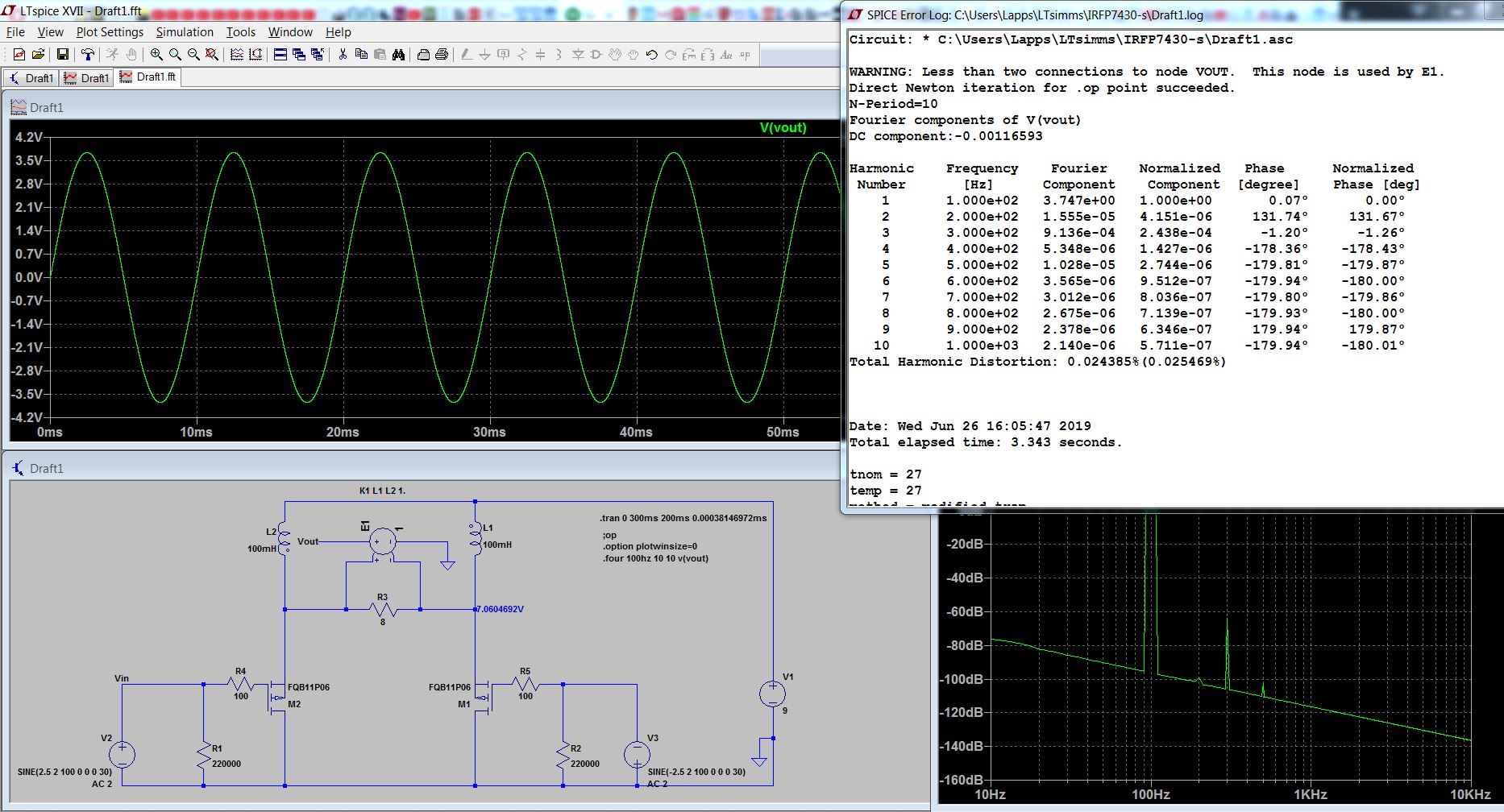
Task: Click the SINE(2.5 2 100 0 0 0 30) text of V2
Action: [x=64, y=772]
